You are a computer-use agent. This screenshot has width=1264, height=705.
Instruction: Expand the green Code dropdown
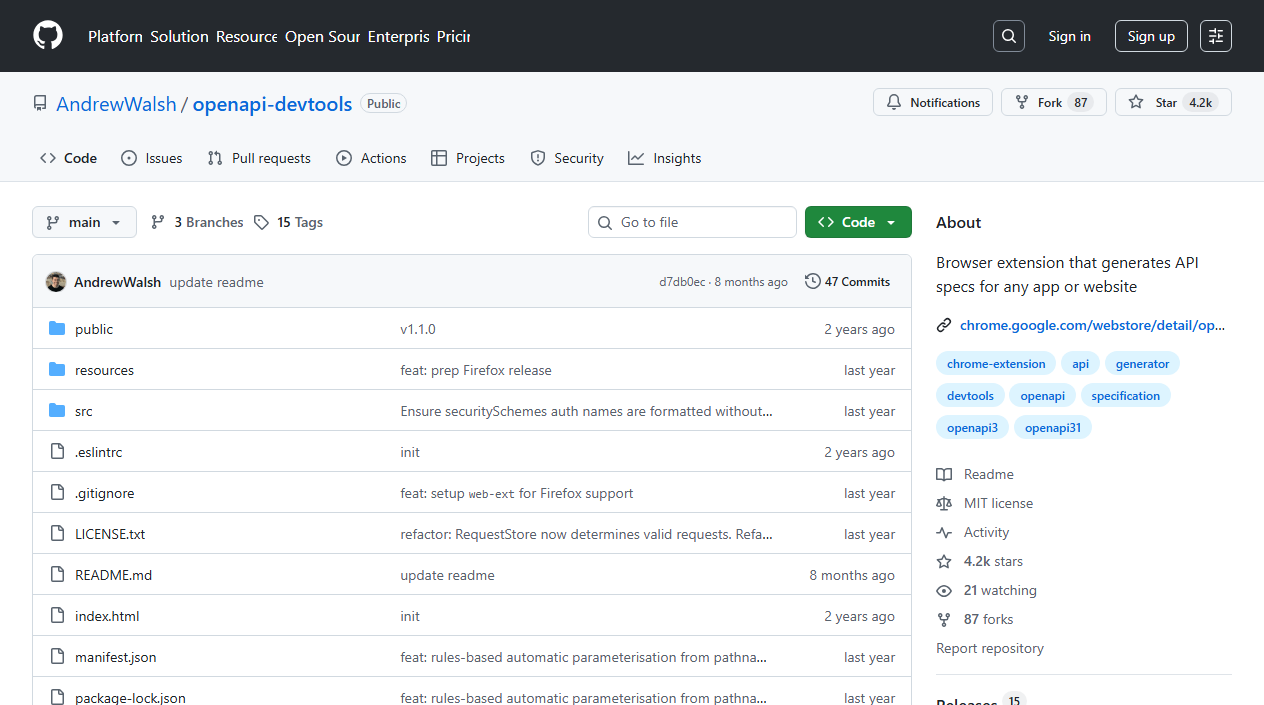(858, 221)
